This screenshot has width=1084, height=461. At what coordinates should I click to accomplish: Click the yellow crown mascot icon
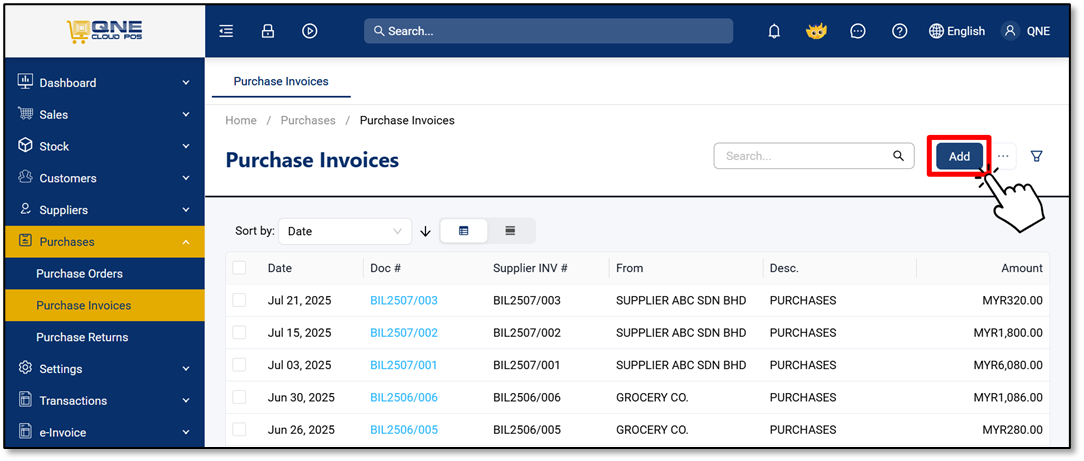(x=816, y=31)
